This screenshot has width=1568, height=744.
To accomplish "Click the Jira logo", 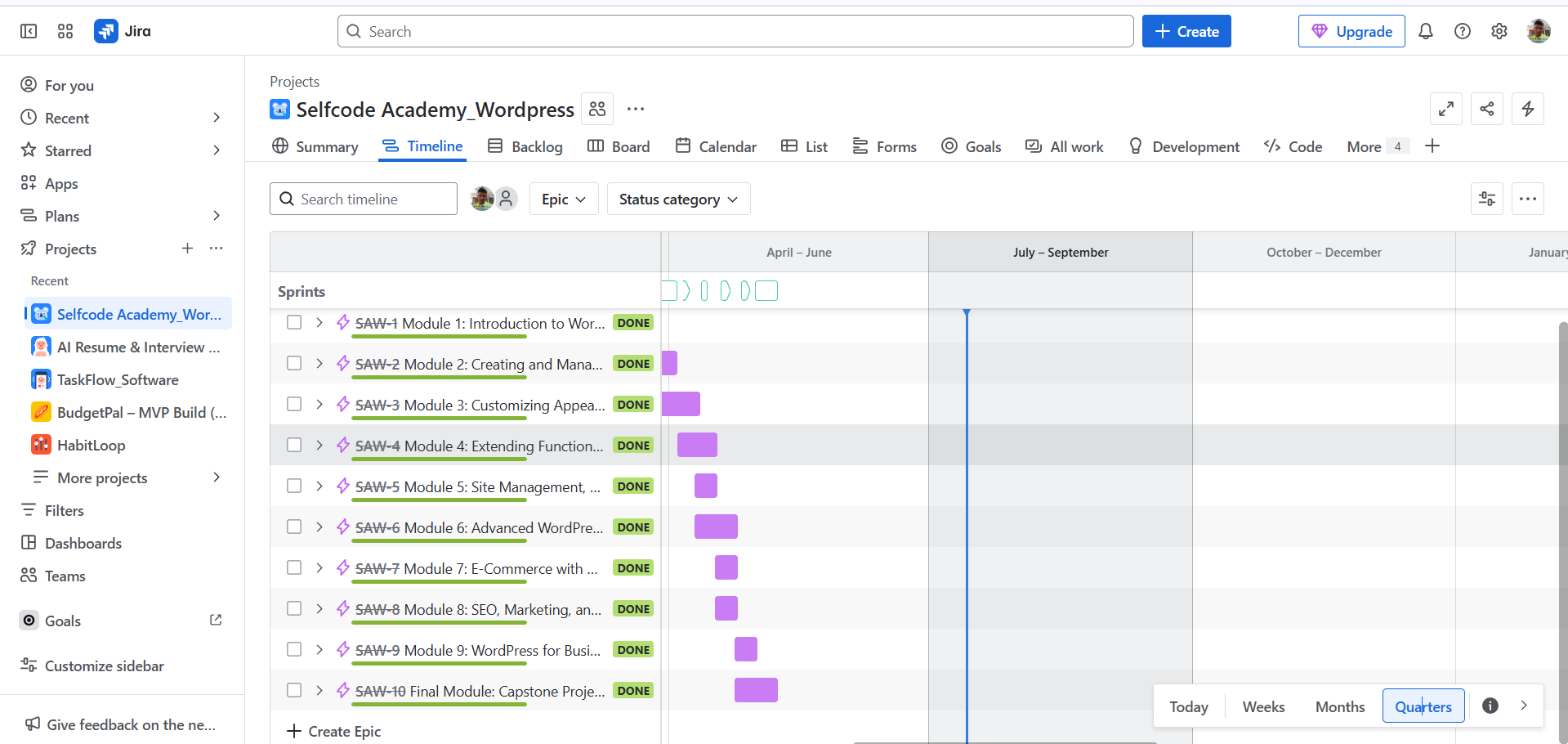I will [x=123, y=31].
